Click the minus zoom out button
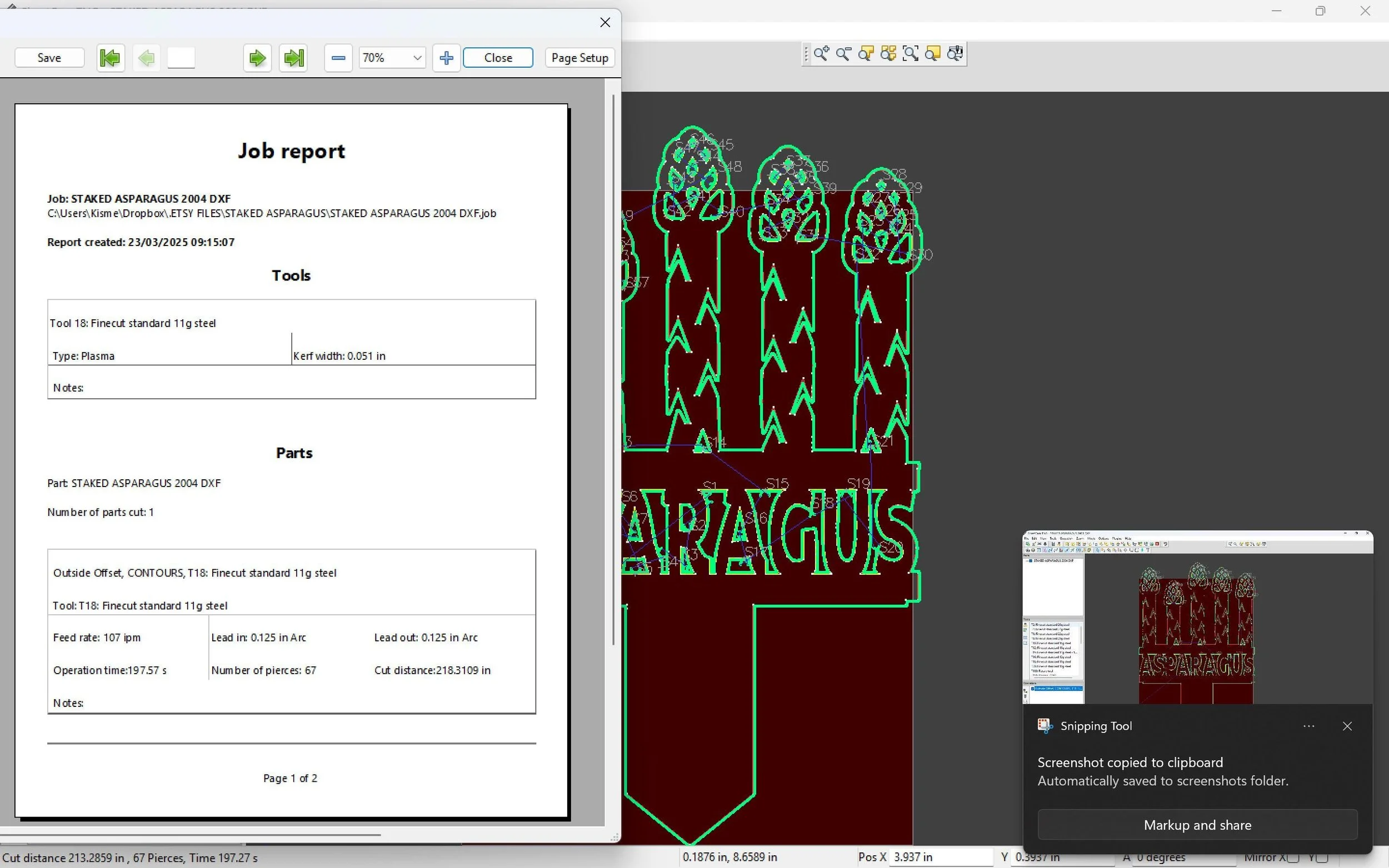The image size is (1389, 868). [x=338, y=58]
